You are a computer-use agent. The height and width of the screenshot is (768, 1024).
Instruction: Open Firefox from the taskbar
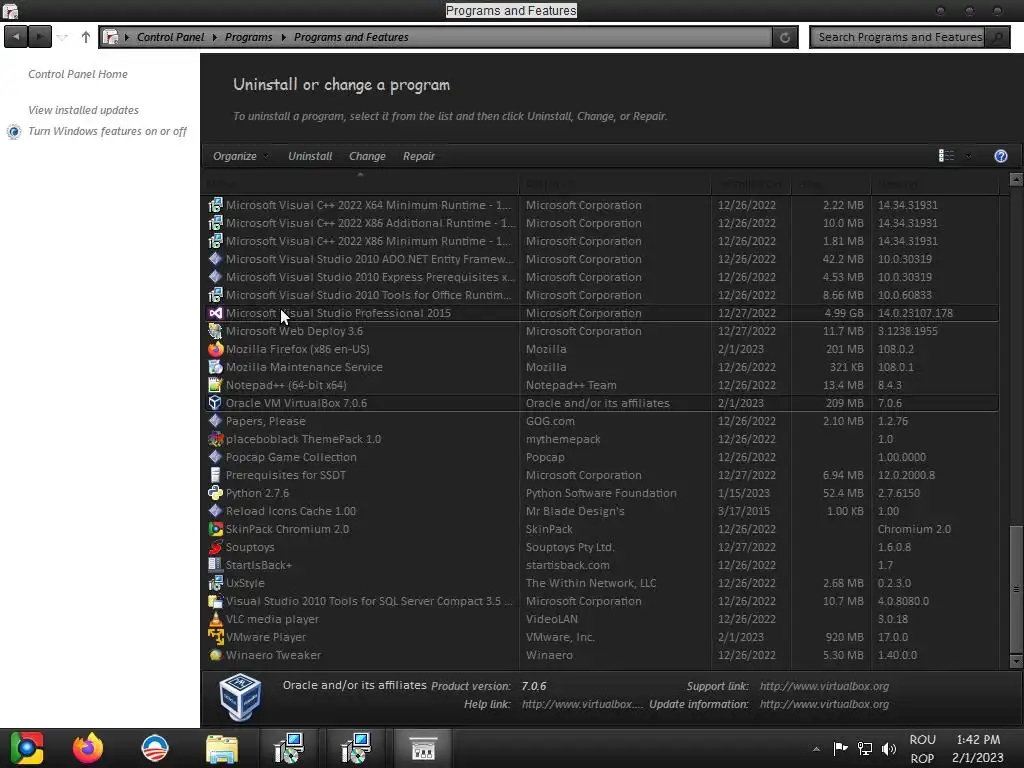pyautogui.click(x=88, y=748)
